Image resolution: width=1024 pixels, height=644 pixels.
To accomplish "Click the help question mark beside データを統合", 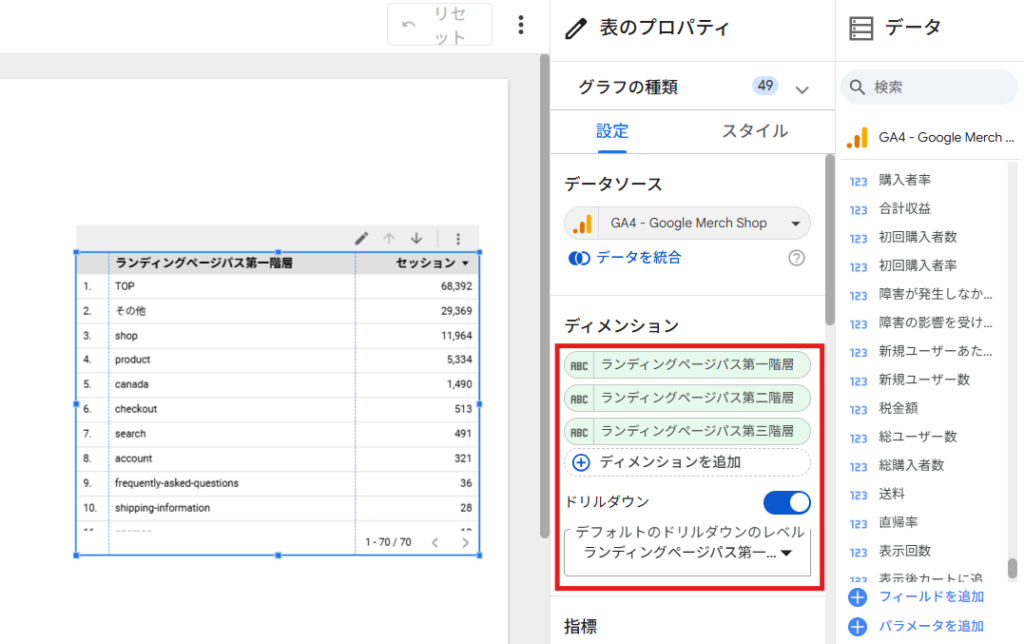I will 796,258.
